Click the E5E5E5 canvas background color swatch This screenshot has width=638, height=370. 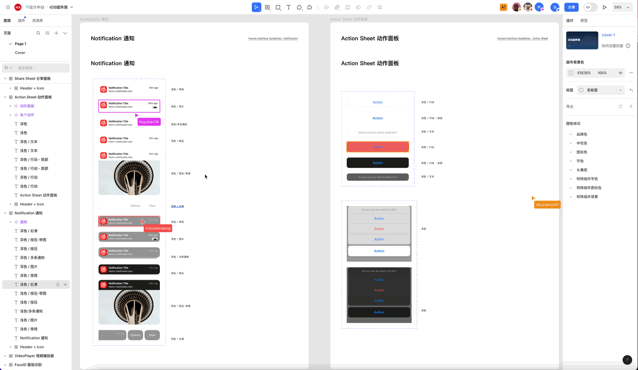(571, 73)
